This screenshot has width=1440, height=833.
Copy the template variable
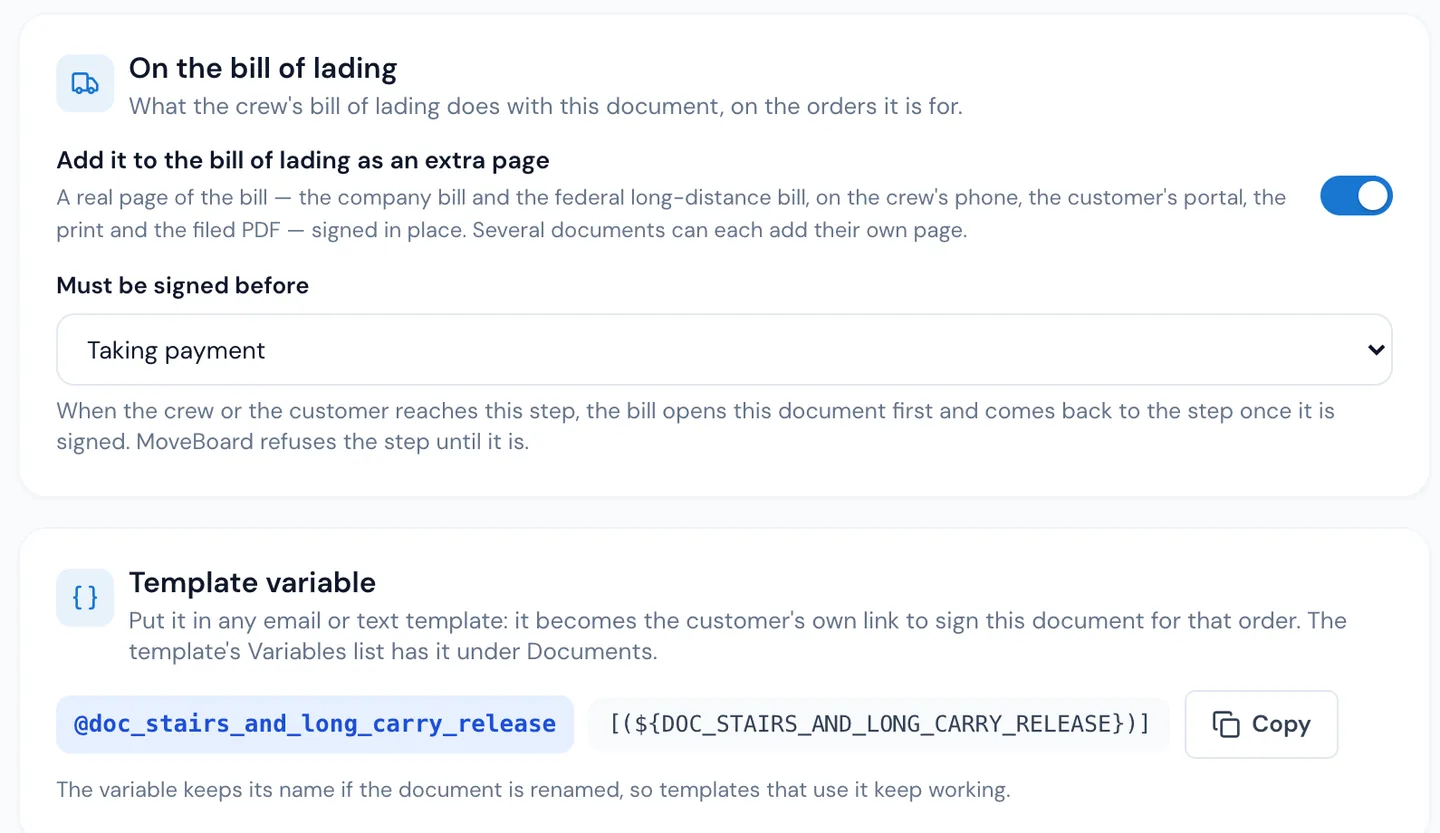1261,724
